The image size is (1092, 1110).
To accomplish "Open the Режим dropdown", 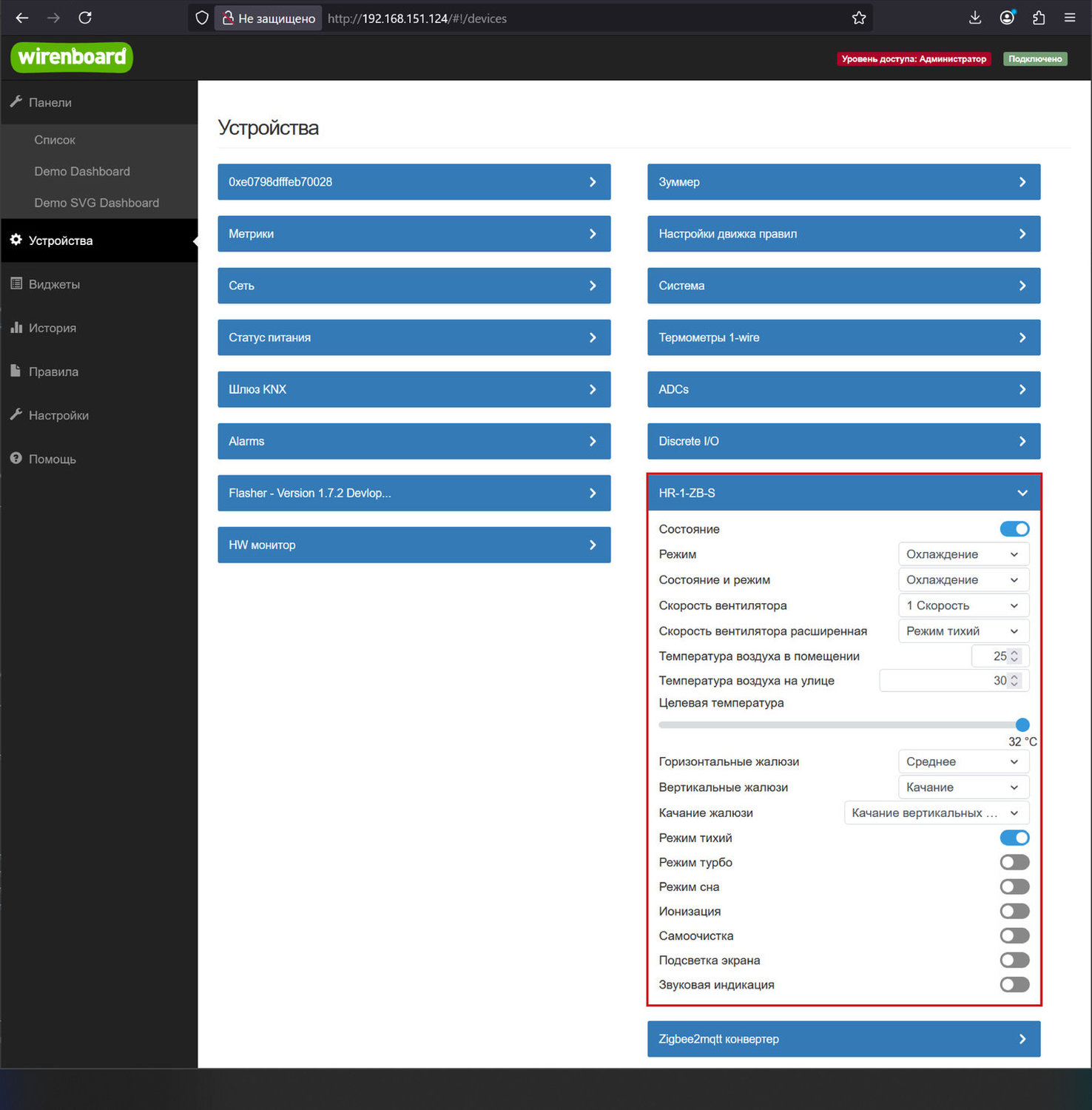I will point(963,554).
